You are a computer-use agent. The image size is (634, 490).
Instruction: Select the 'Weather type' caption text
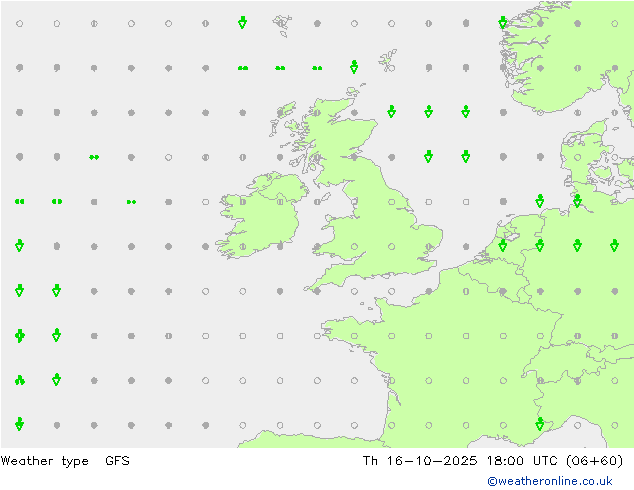coord(44,461)
